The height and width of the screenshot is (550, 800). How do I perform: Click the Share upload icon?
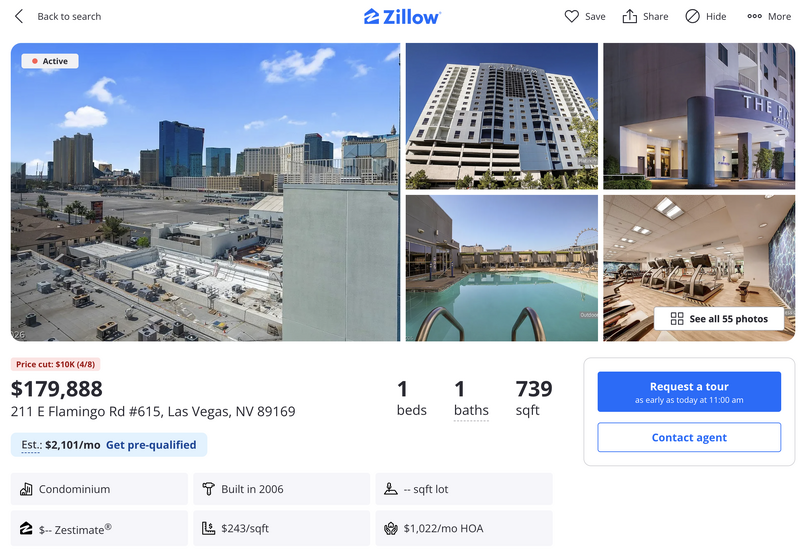coord(630,16)
